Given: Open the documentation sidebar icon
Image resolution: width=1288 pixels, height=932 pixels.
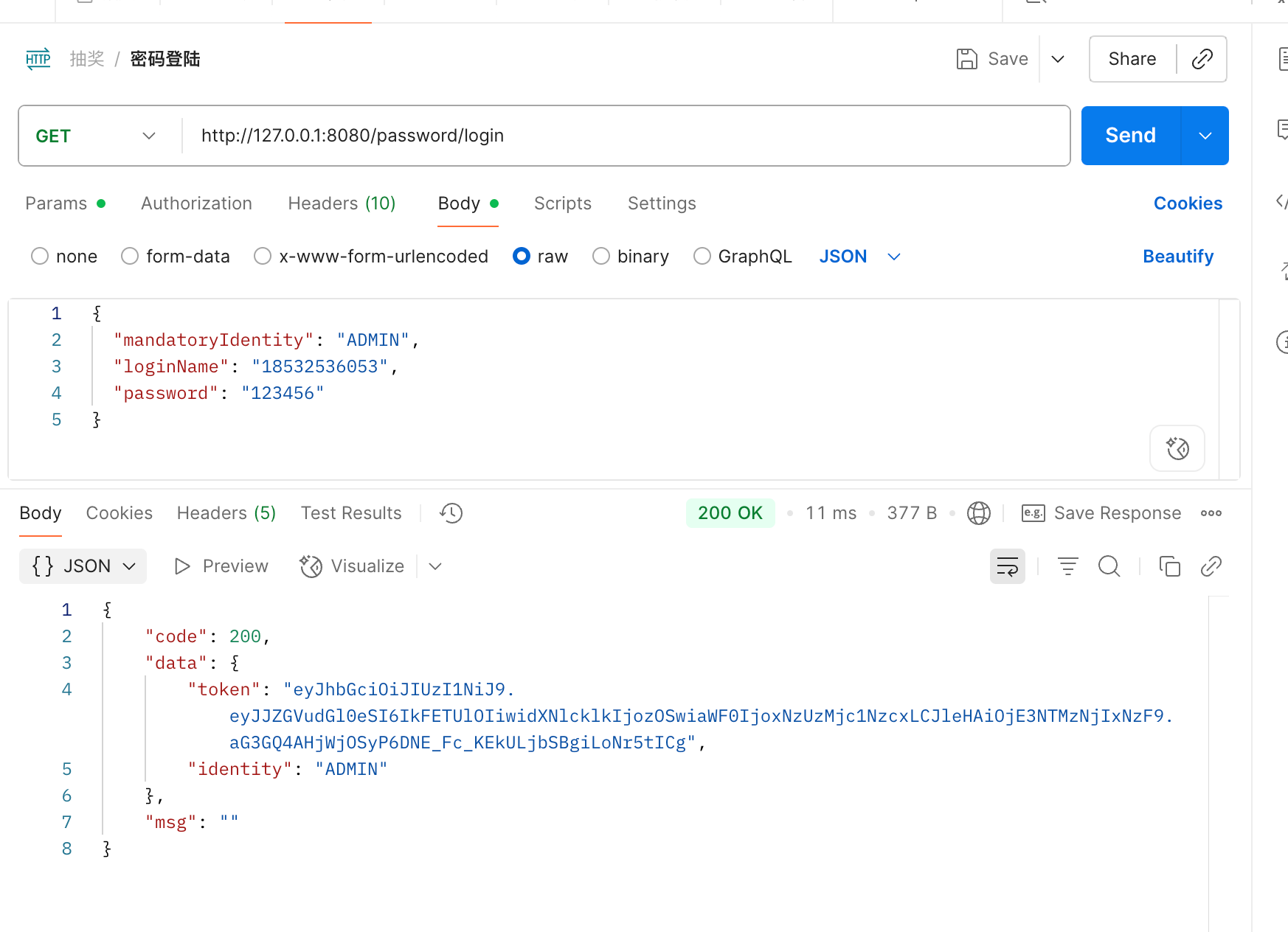Looking at the screenshot, I should (x=1282, y=59).
